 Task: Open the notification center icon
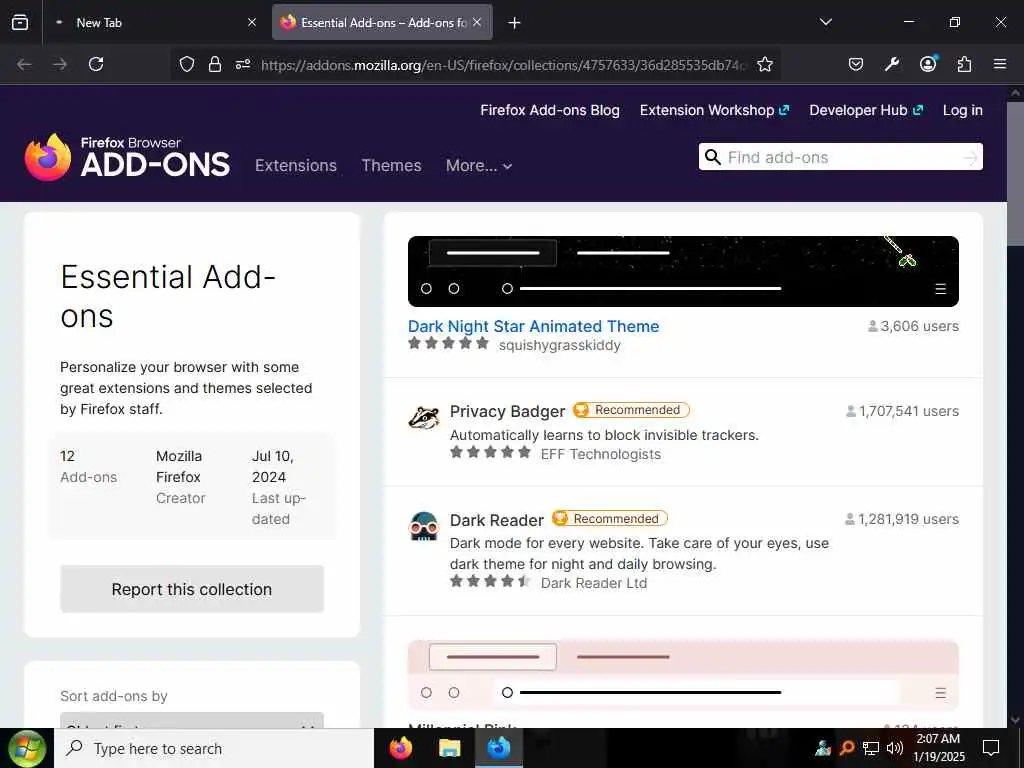991,748
